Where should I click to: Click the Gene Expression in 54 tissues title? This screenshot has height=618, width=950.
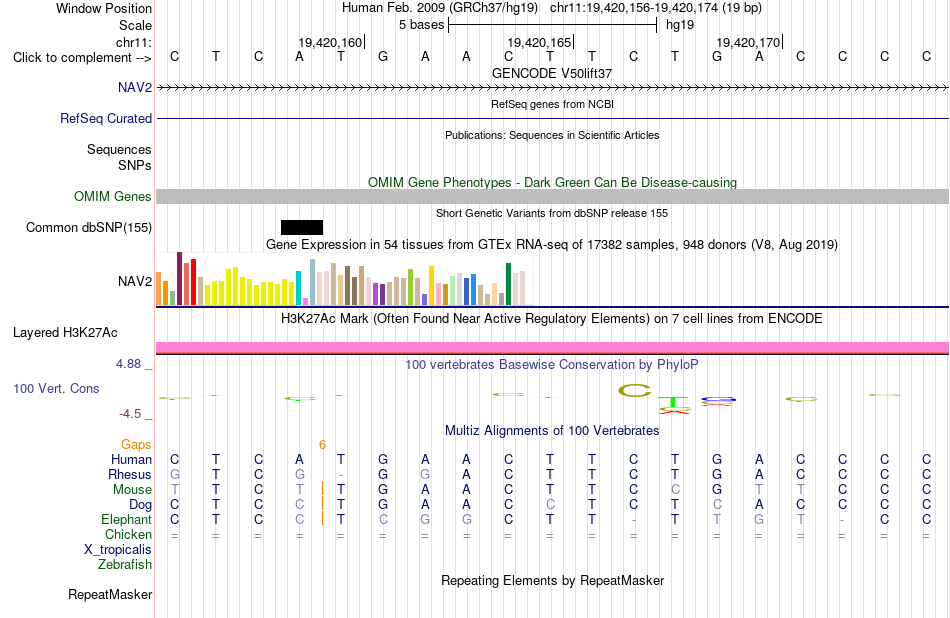click(x=552, y=245)
